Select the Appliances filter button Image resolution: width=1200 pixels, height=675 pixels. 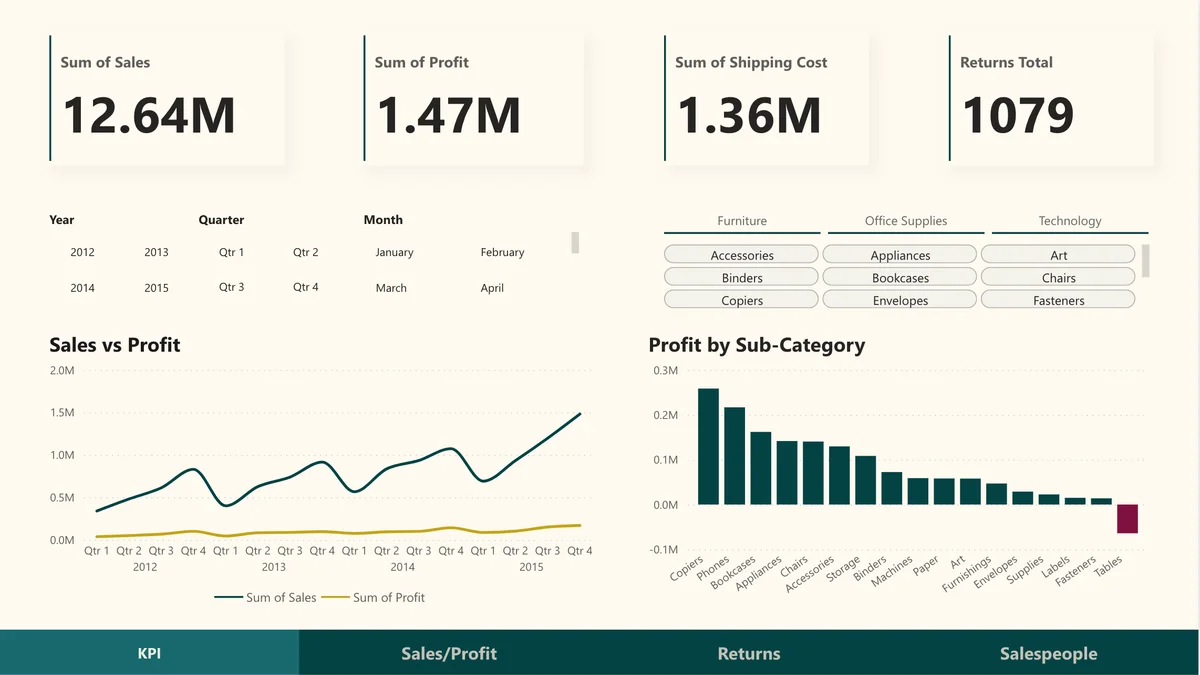pos(898,253)
